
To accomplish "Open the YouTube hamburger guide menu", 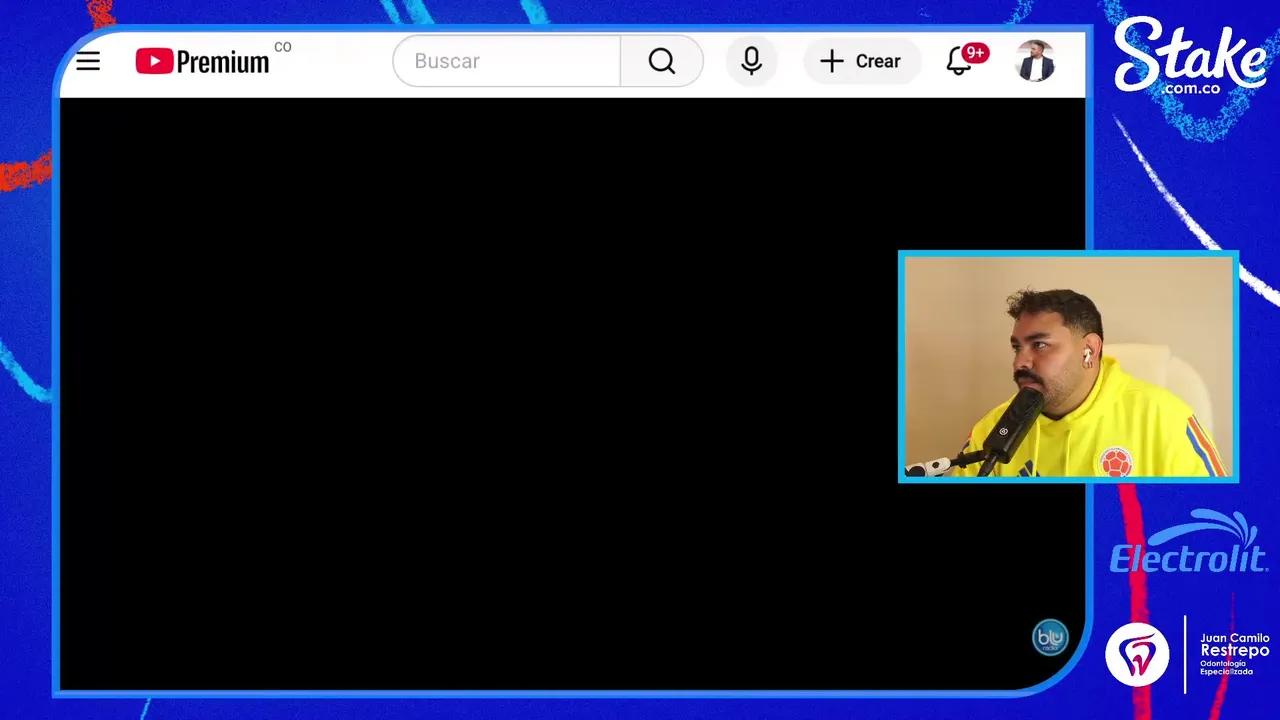I will (88, 61).
